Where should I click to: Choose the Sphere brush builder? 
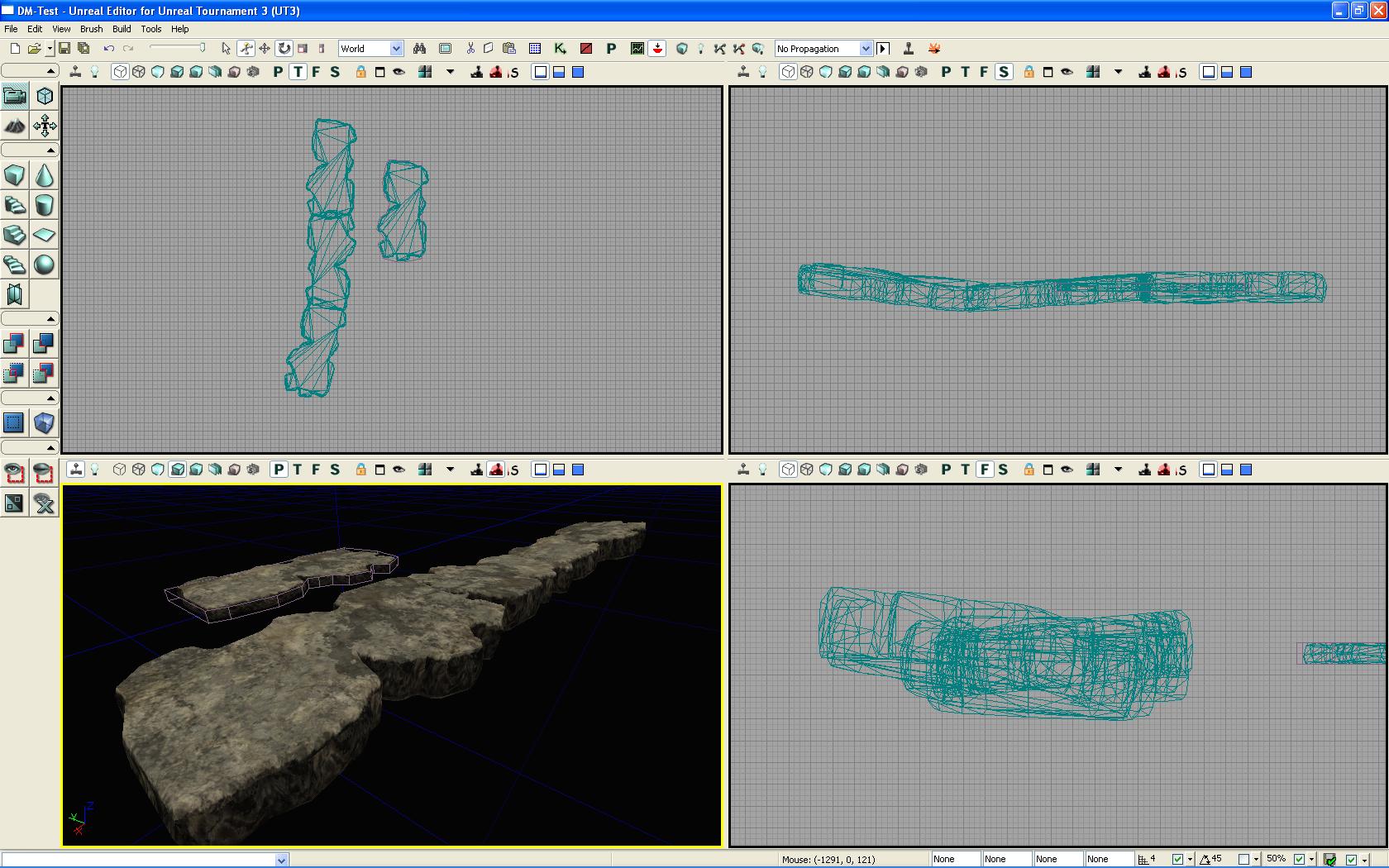[45, 265]
